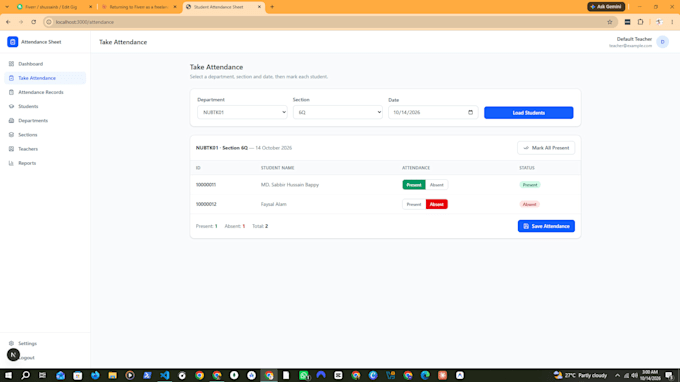Mark Faysal Alam as Present
Screen dimensions: 680x382
414,204
